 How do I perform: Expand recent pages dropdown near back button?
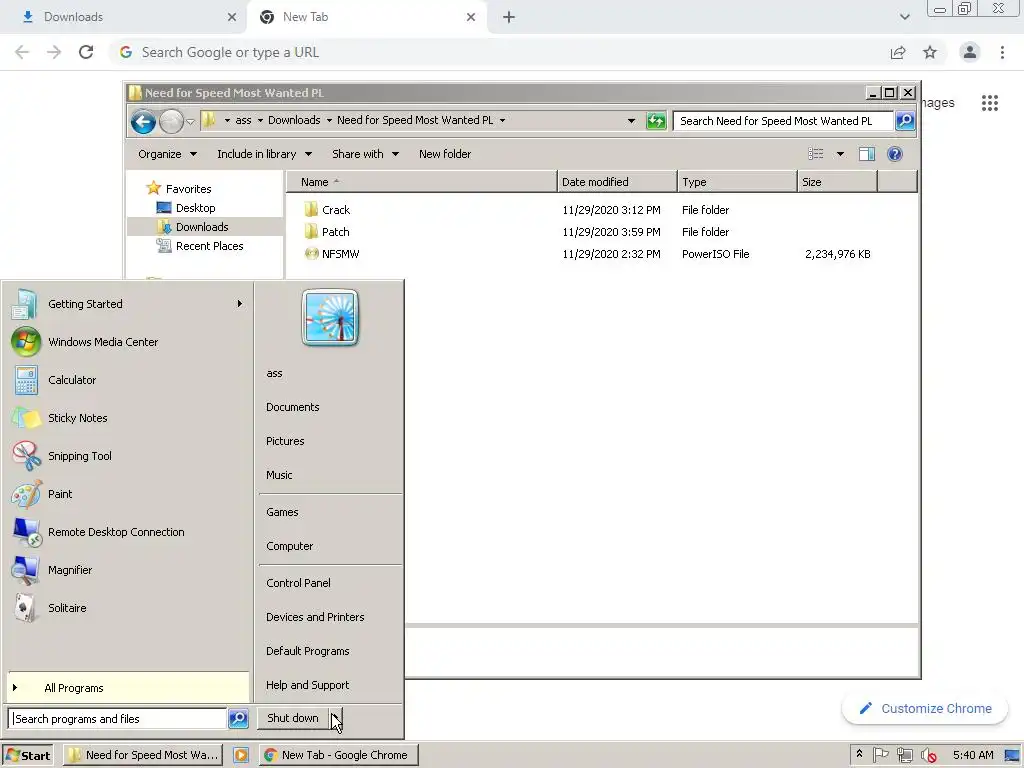pyautogui.click(x=190, y=121)
